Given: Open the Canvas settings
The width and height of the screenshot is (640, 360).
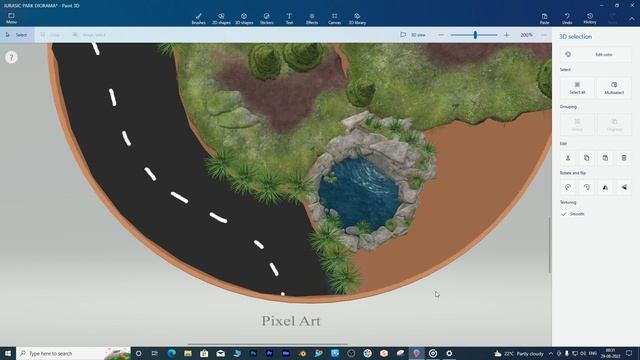Looking at the screenshot, I should 334,18.
